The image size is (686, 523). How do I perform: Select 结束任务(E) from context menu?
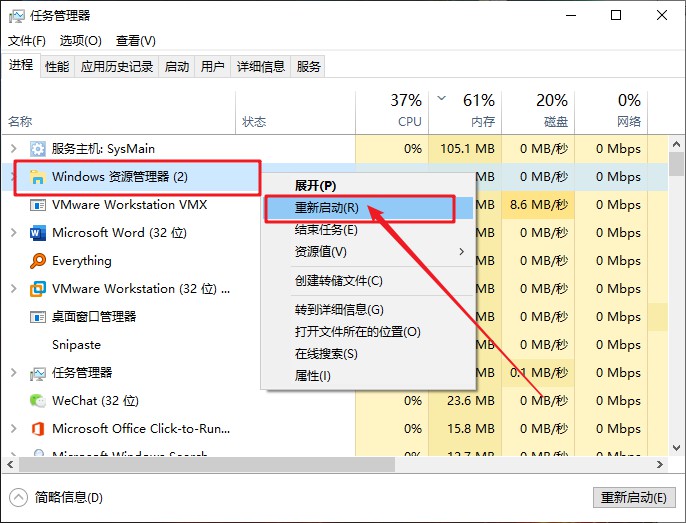coord(326,230)
